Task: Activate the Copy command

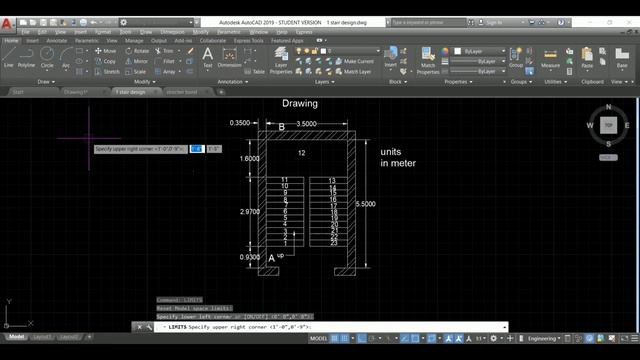Action: tap(105, 61)
